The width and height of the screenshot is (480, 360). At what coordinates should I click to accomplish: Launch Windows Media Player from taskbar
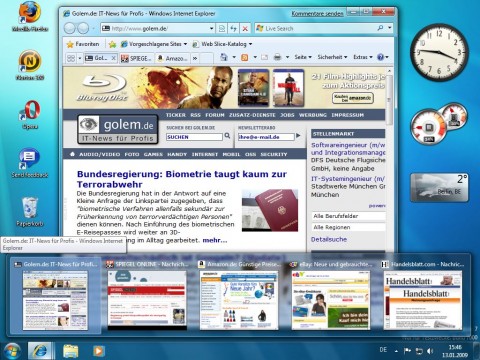point(98,351)
